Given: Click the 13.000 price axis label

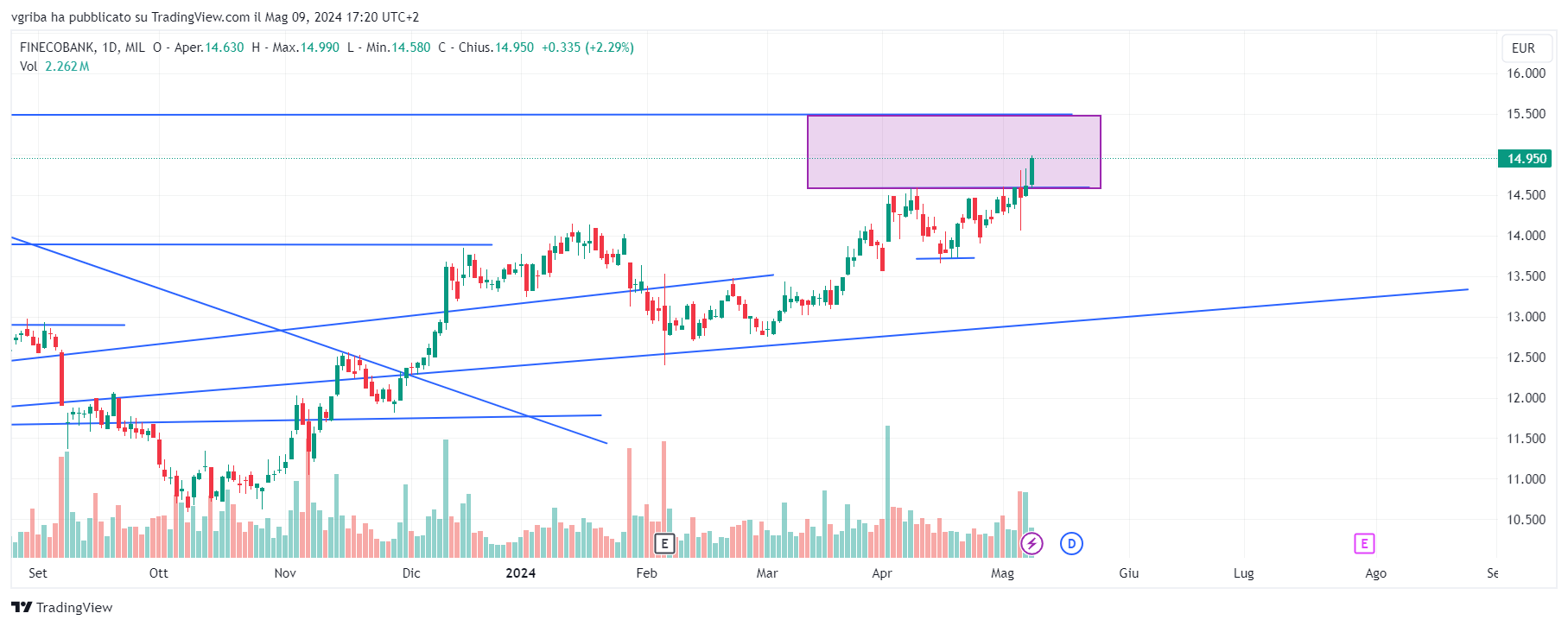Looking at the screenshot, I should [x=1526, y=317].
